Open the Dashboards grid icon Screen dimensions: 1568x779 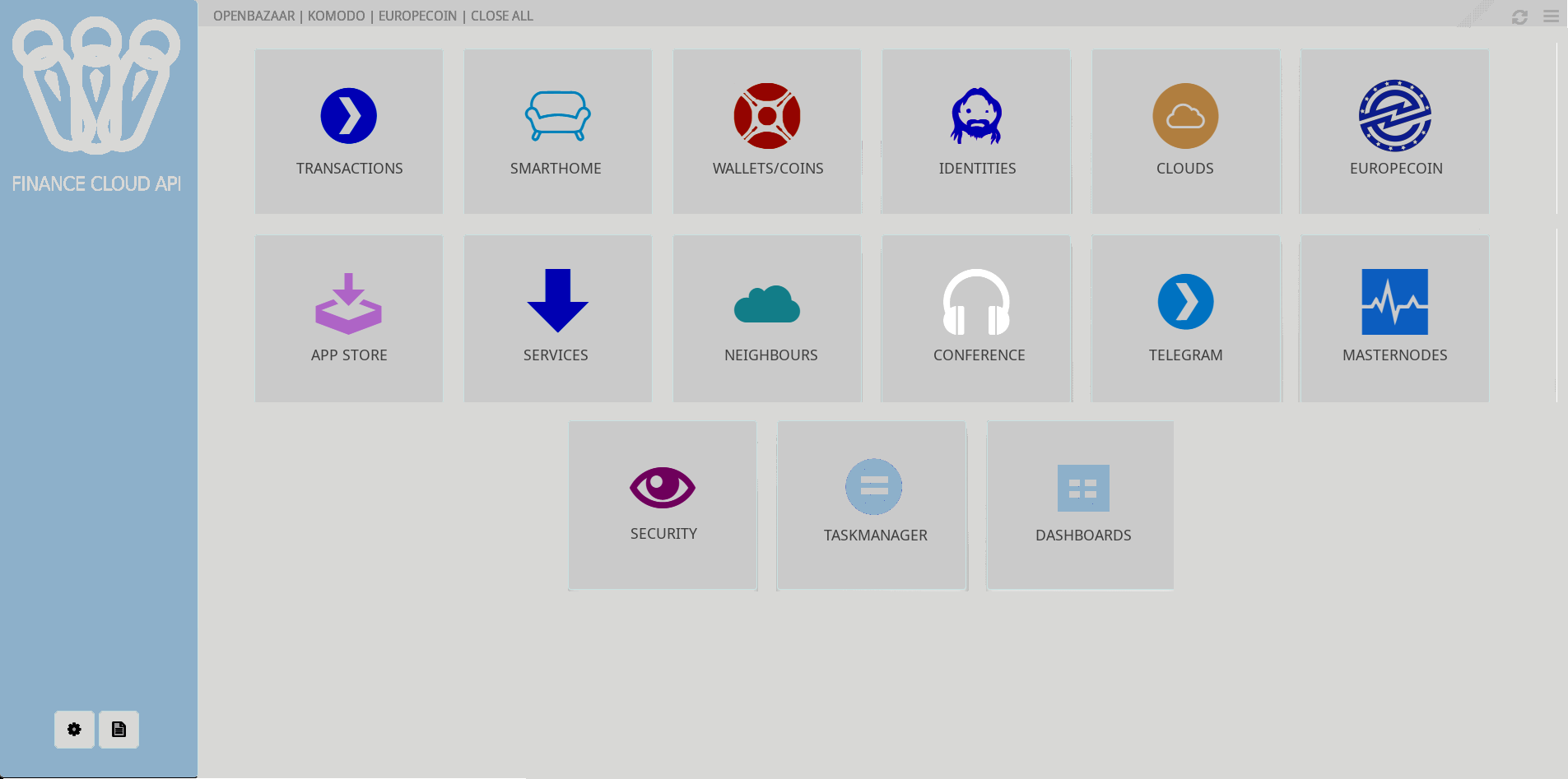pyautogui.click(x=1083, y=488)
